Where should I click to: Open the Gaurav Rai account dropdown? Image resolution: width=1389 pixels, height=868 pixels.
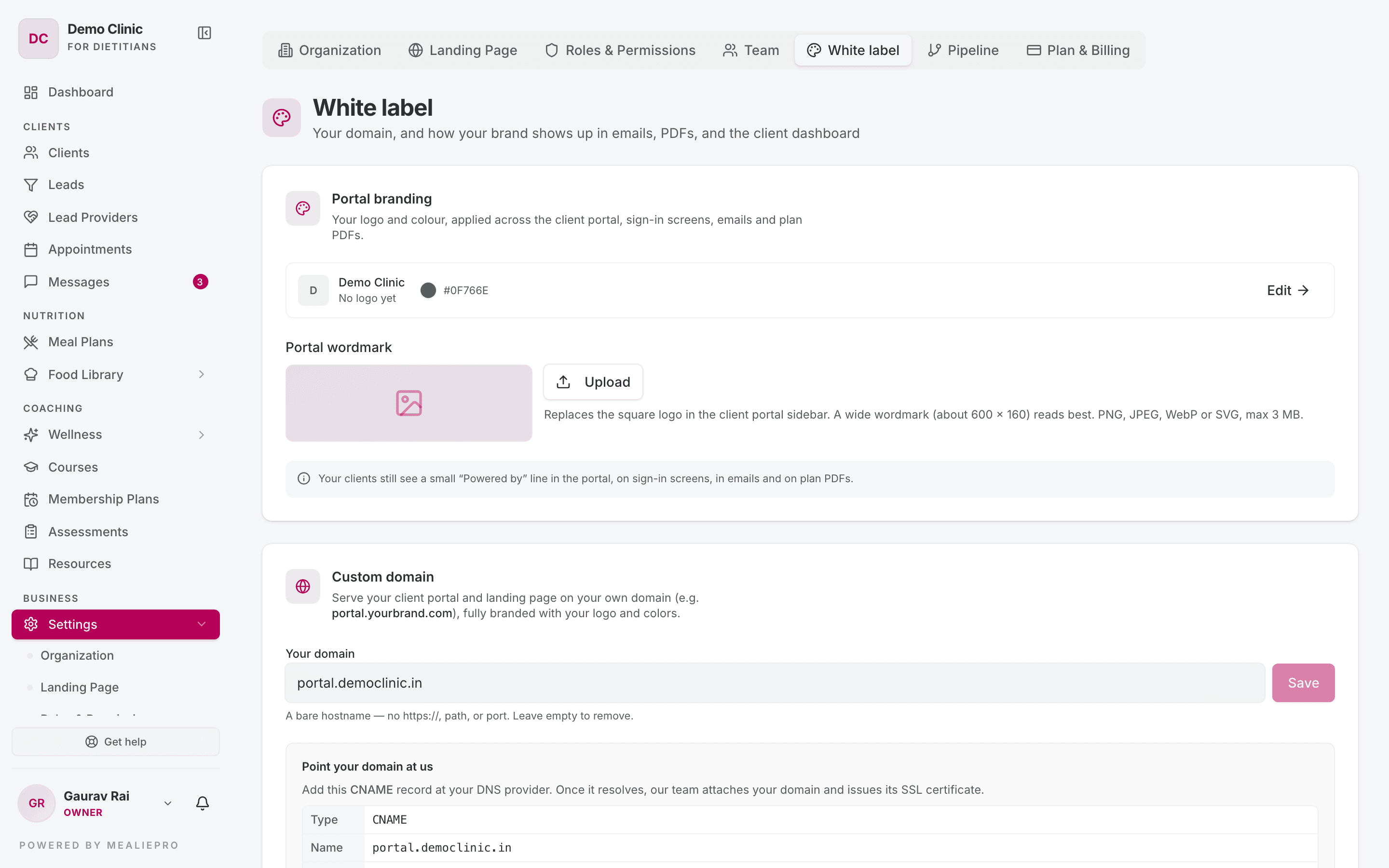tap(168, 803)
